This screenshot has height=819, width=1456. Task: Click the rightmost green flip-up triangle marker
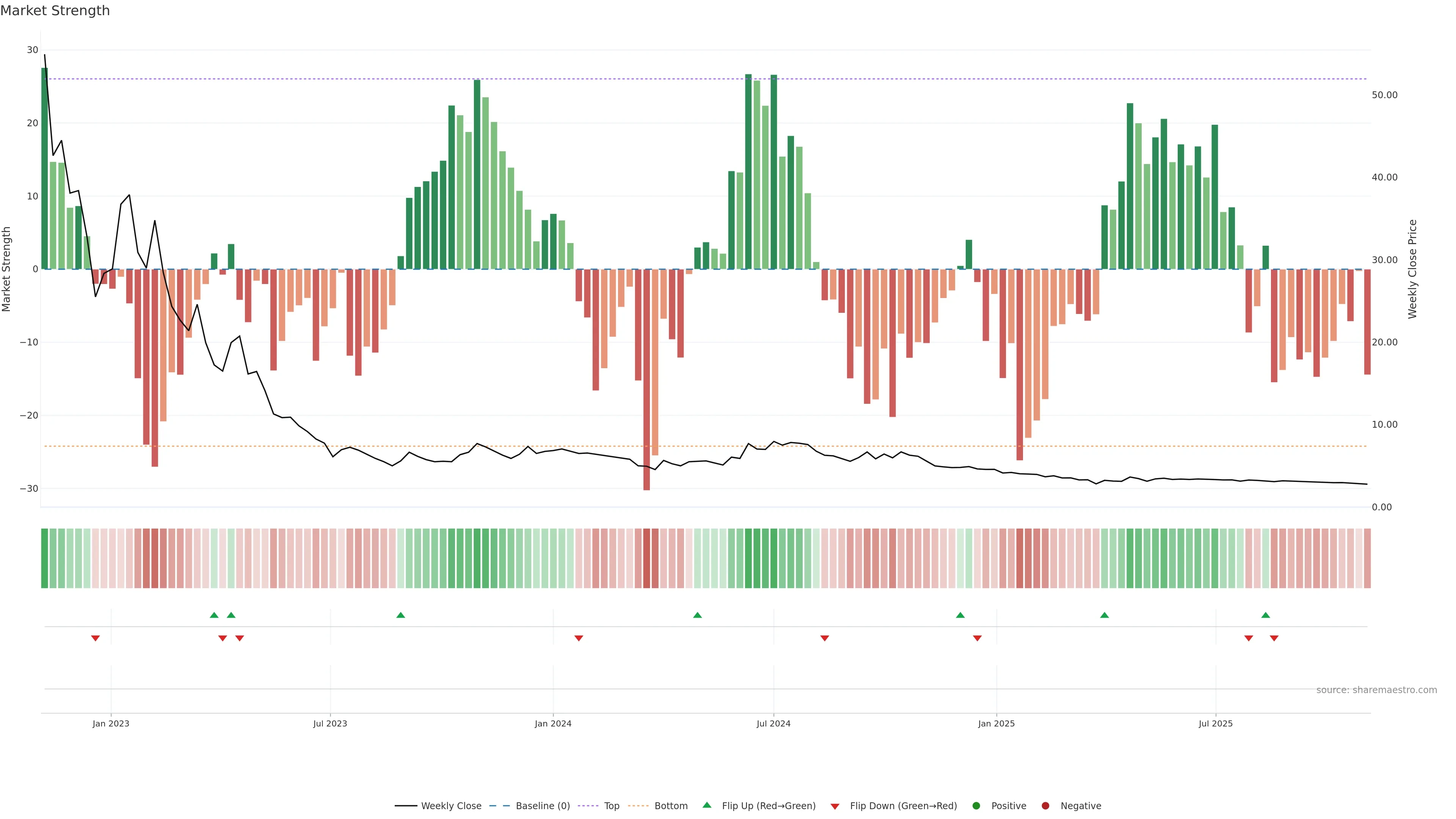click(1266, 615)
